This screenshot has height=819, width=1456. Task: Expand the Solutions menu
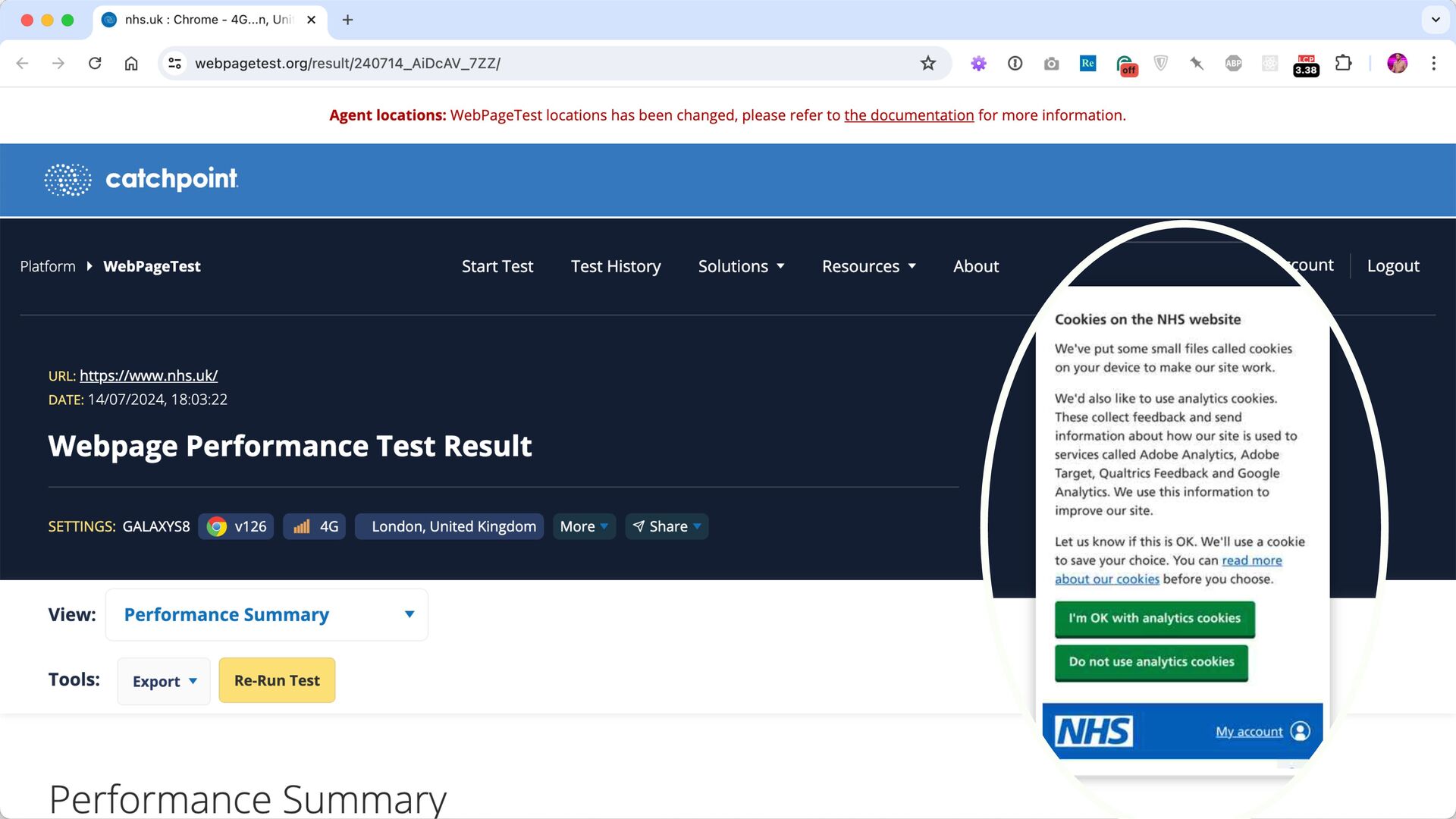(741, 266)
